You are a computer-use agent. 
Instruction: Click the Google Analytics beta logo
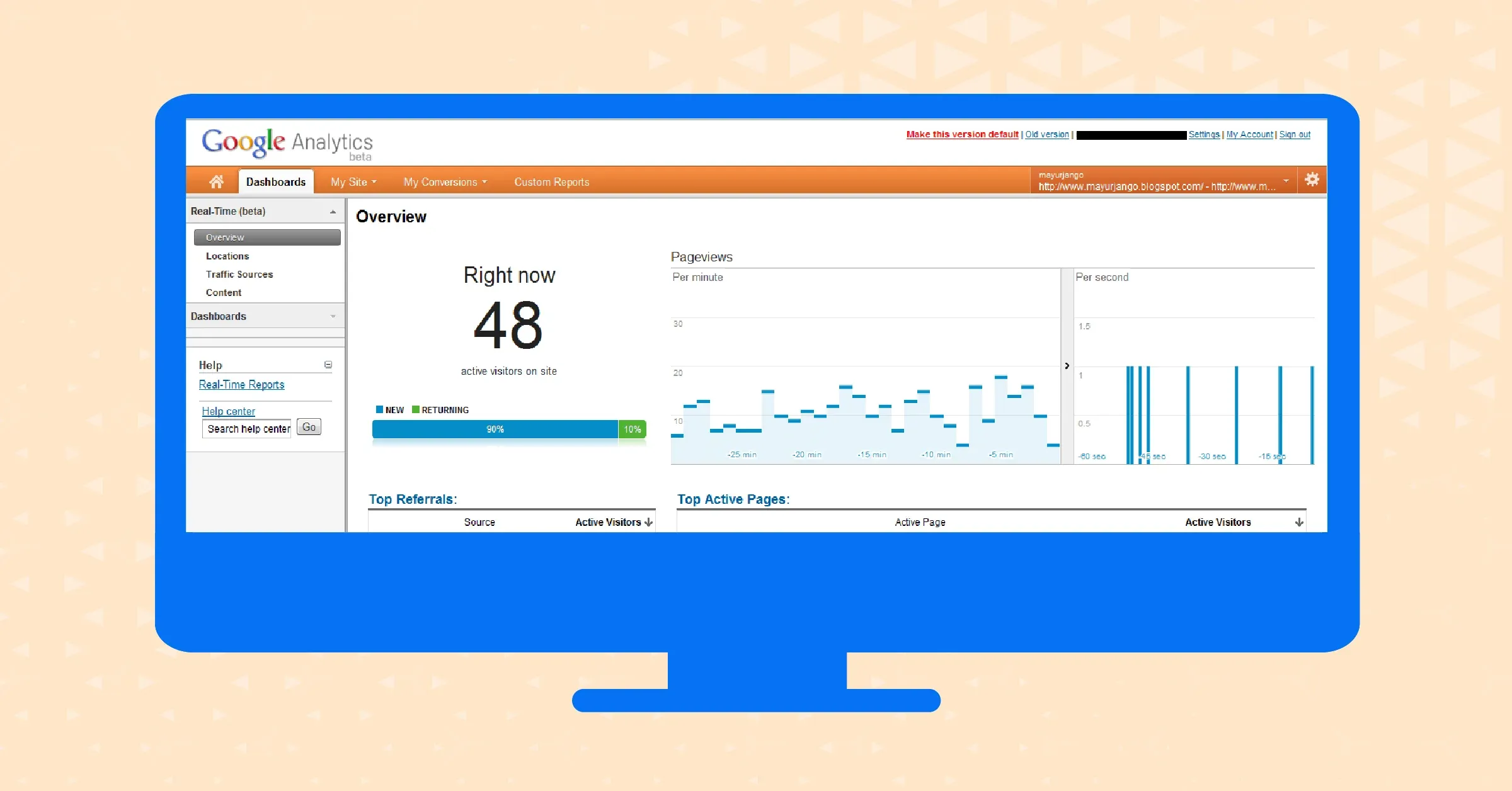pos(287,144)
